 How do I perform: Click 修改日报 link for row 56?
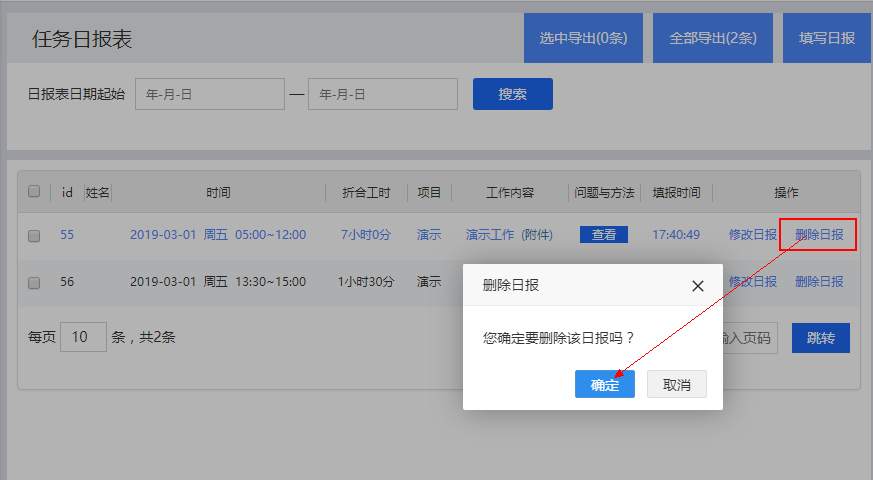753,282
